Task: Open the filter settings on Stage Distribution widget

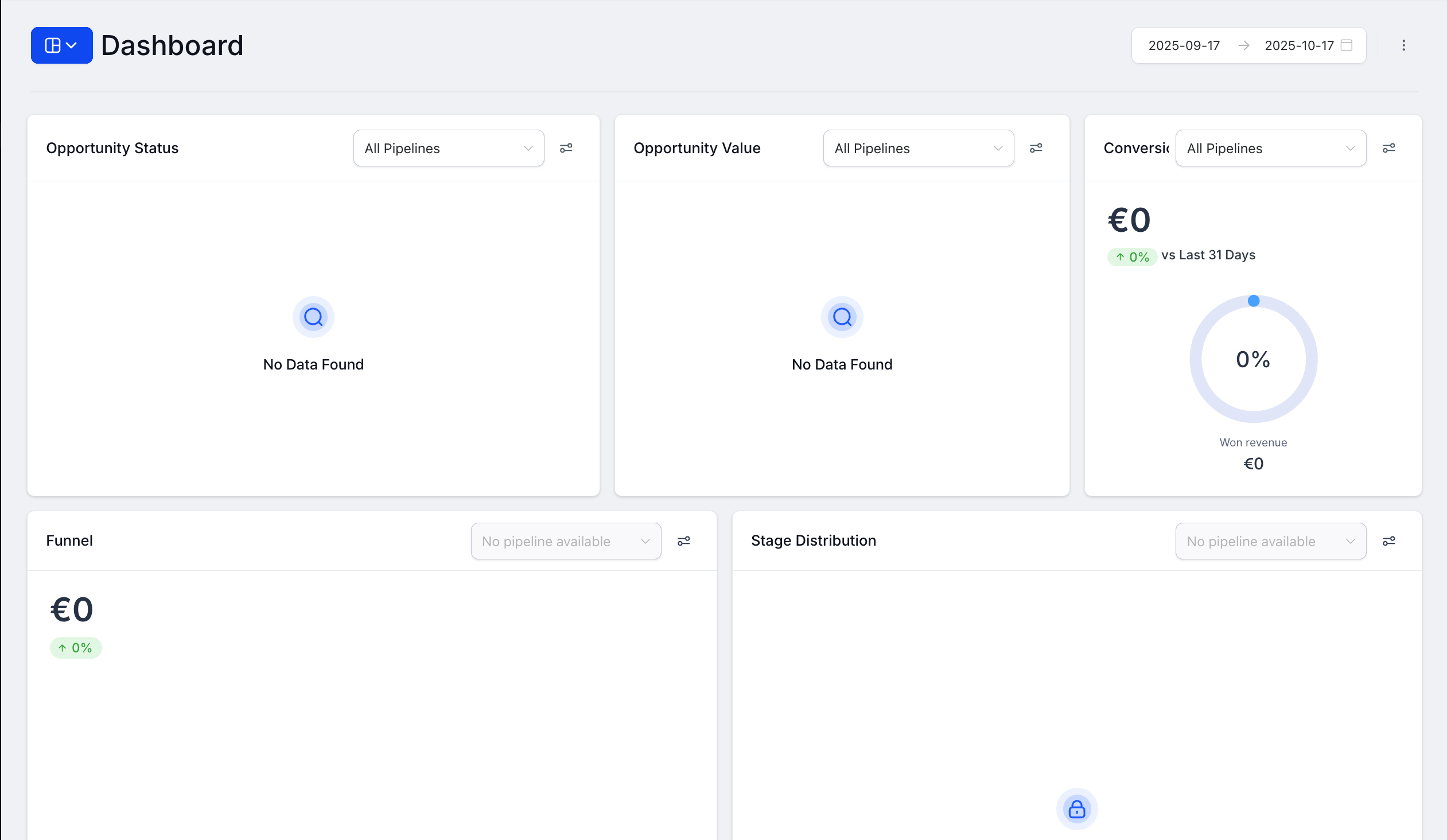Action: (x=1390, y=540)
